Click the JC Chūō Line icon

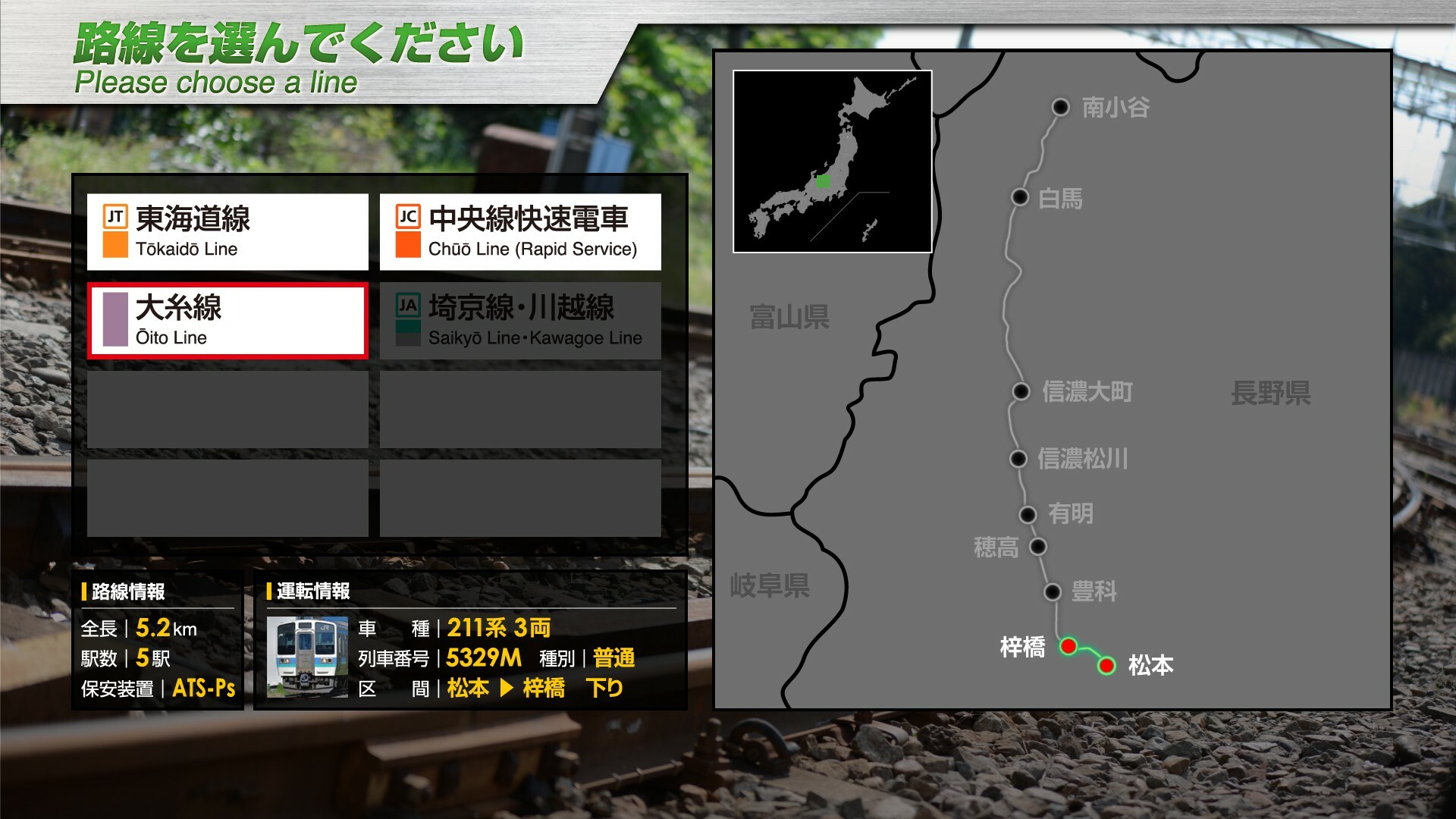tap(407, 215)
